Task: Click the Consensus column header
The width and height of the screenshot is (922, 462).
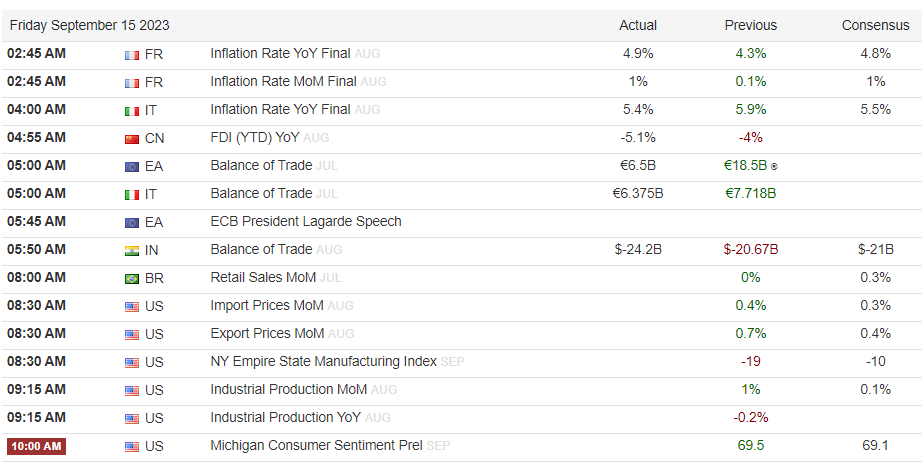Action: click(875, 25)
